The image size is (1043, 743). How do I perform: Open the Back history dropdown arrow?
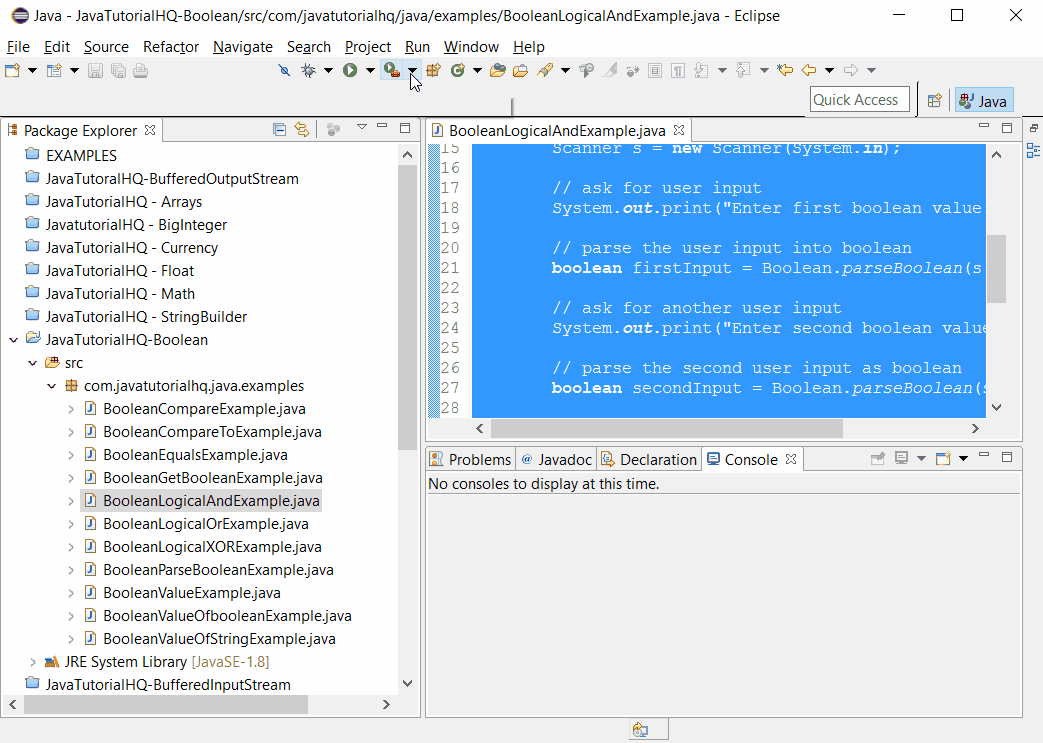[x=829, y=71]
